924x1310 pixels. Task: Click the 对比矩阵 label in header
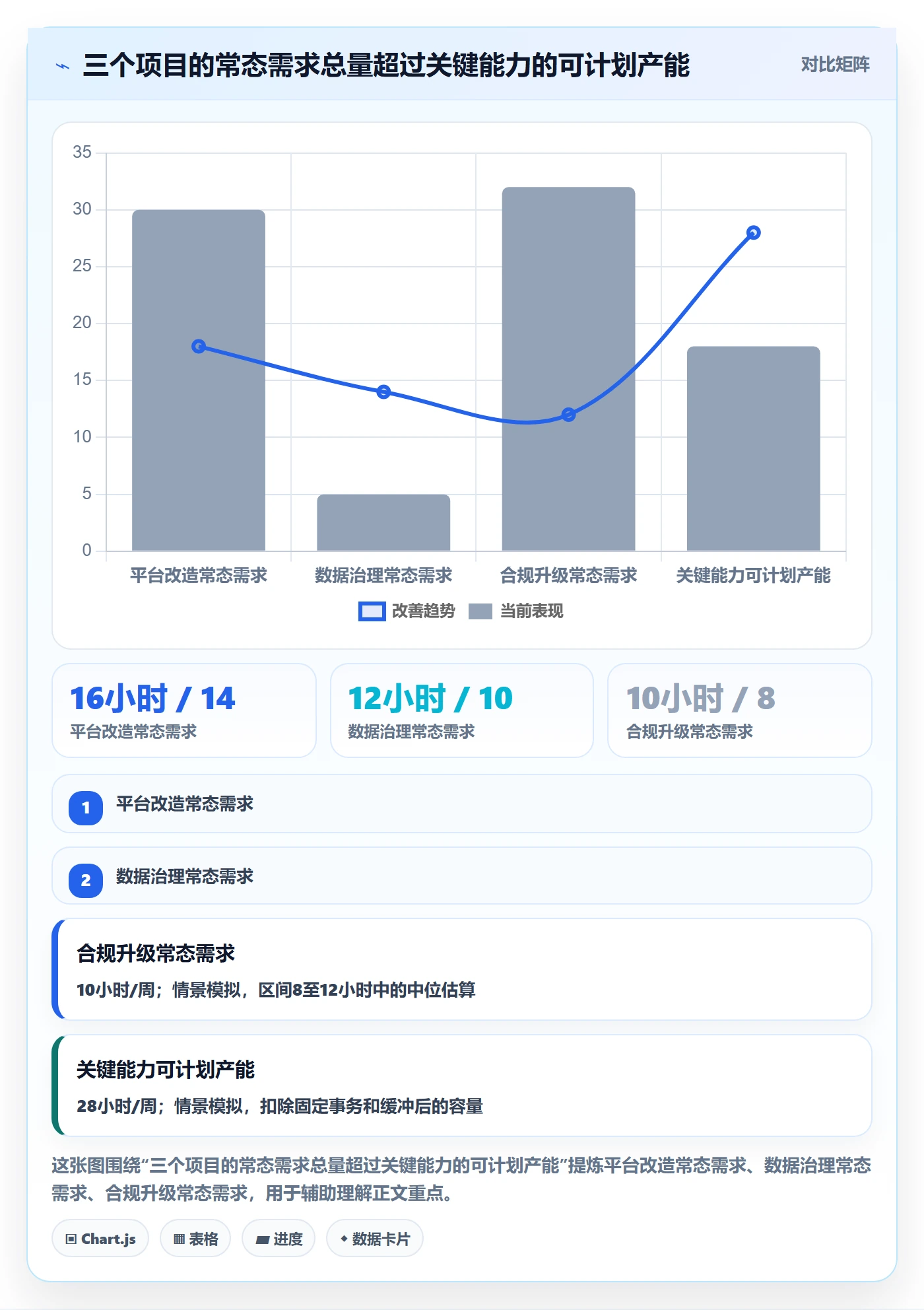coord(835,65)
